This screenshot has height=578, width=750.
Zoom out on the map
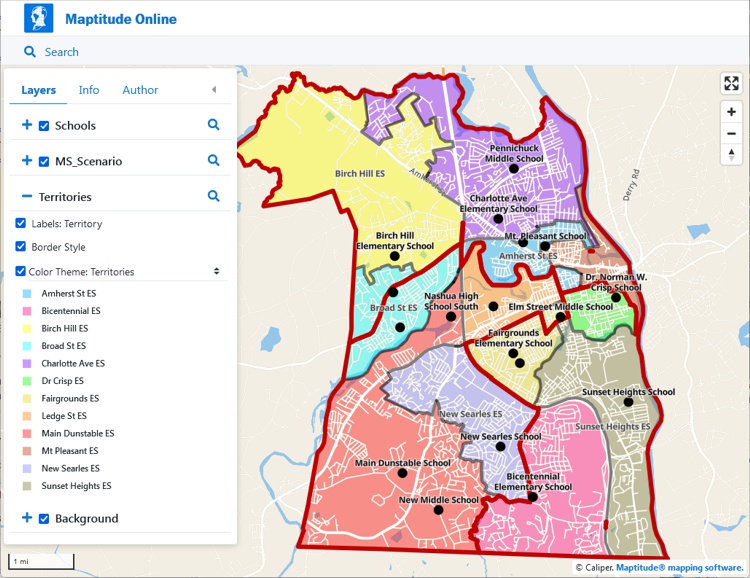point(731,133)
